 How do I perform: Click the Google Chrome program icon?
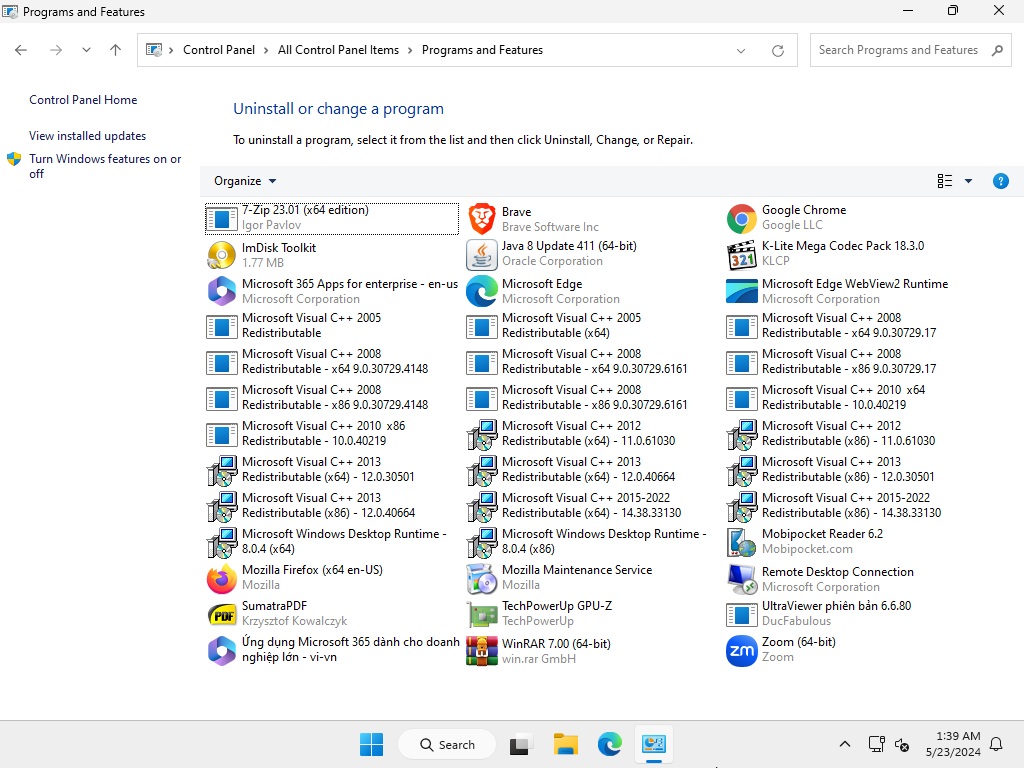point(742,219)
